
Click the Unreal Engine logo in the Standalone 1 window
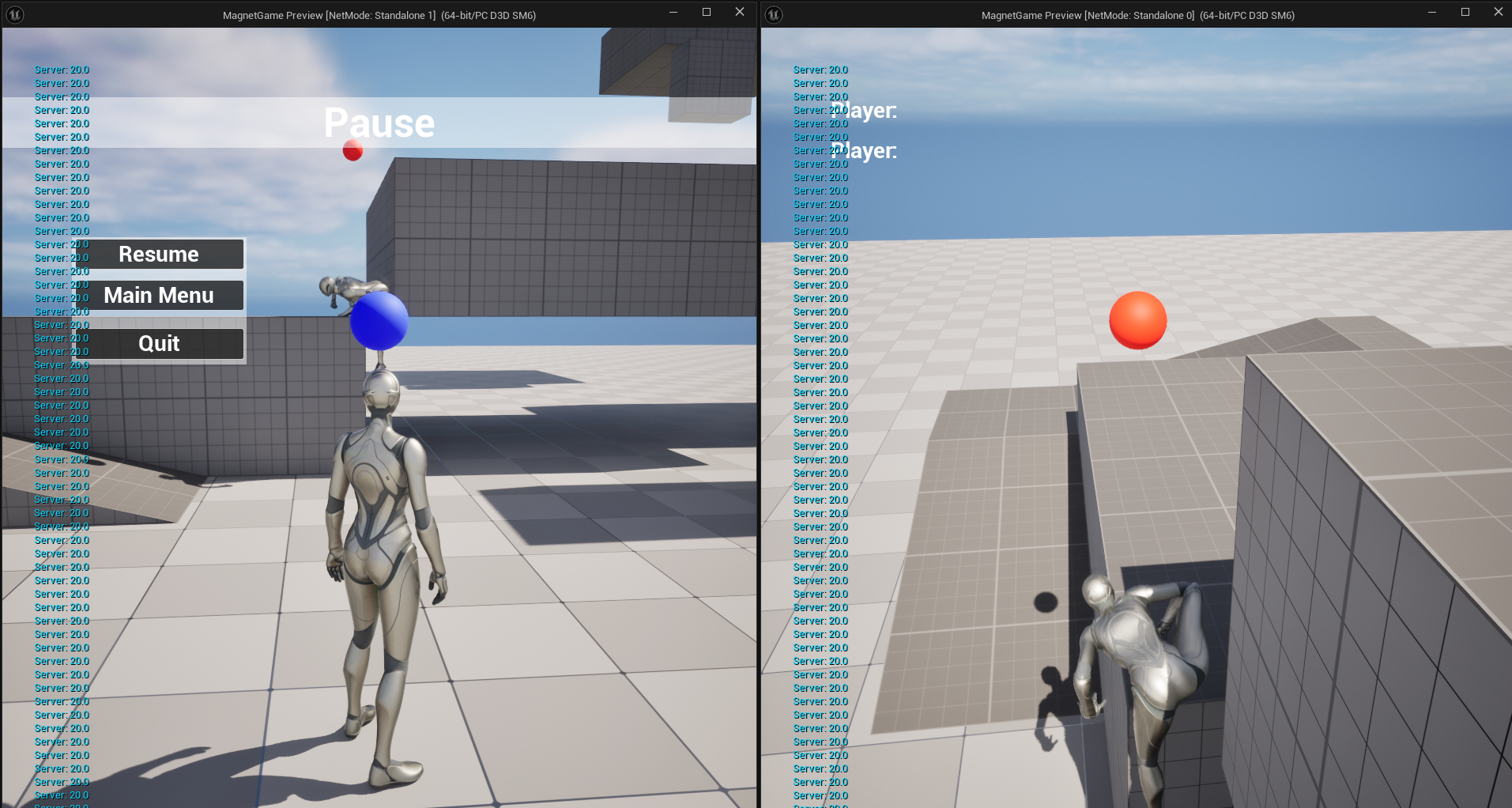15,14
